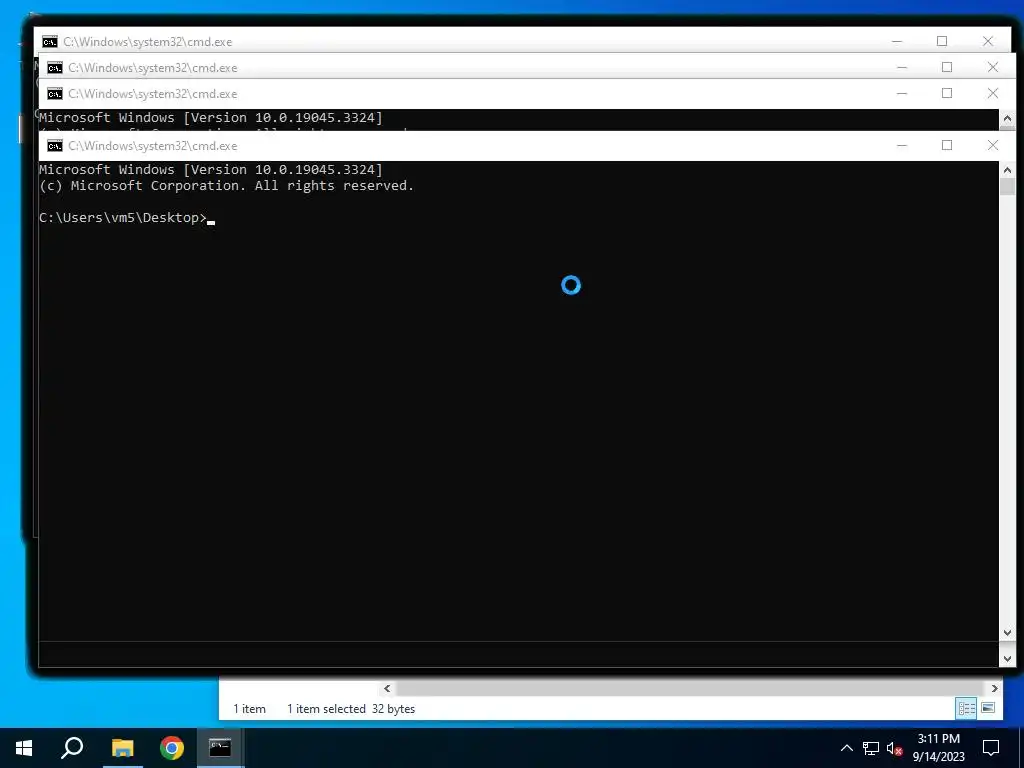Maximize the front cmd.exe window
The width and height of the screenshot is (1024, 768).
tap(947, 146)
